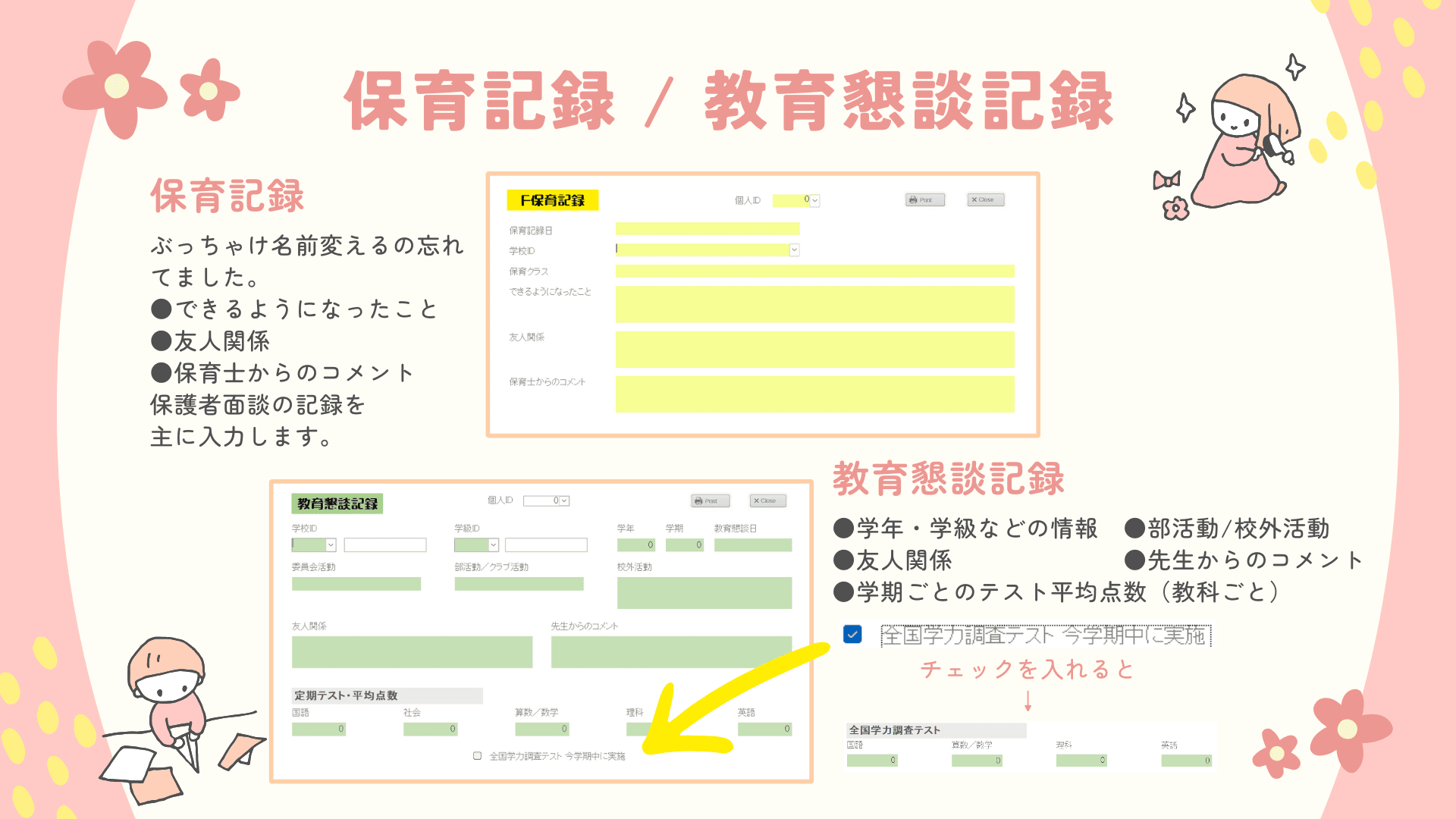Click the 学期 number field

[x=685, y=545]
